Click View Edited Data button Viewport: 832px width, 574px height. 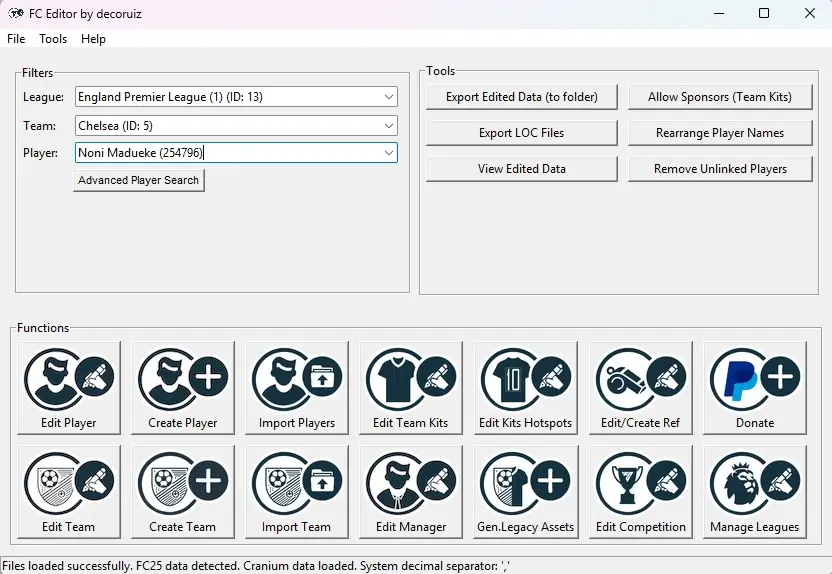pos(522,169)
